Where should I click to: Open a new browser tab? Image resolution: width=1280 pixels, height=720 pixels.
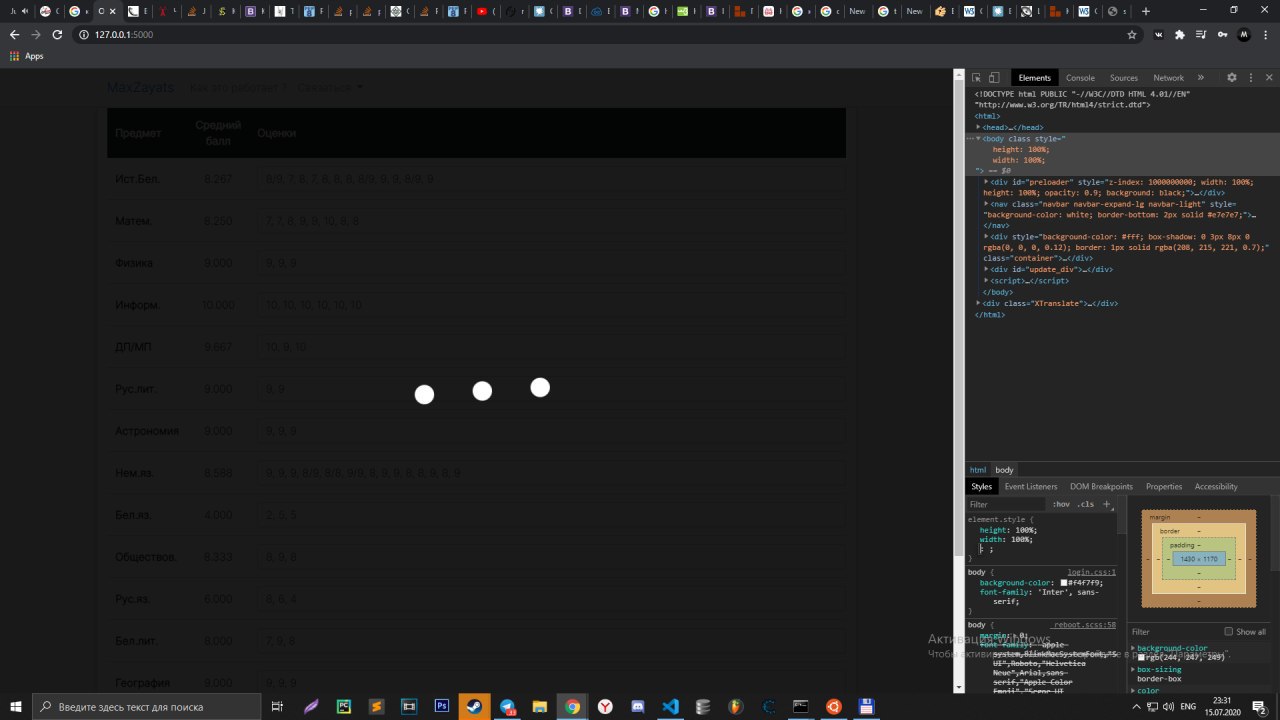pyautogui.click(x=1146, y=11)
